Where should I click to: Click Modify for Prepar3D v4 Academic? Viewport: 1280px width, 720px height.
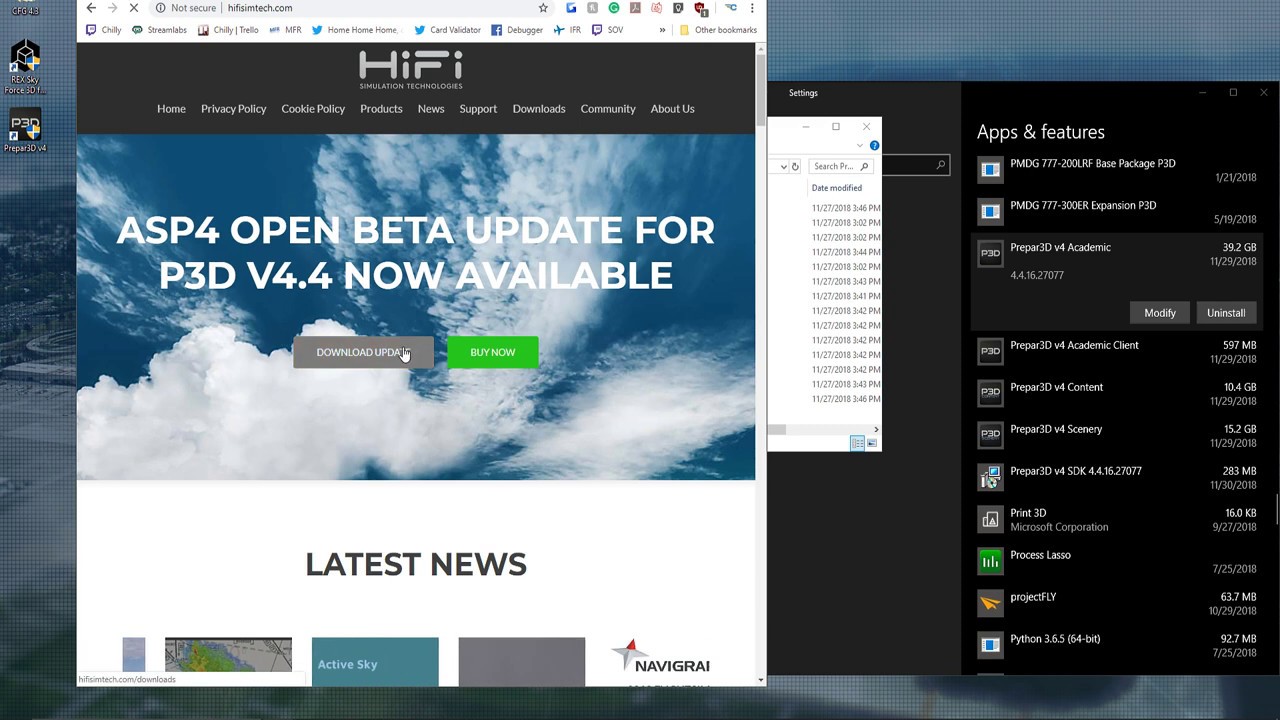pyautogui.click(x=1160, y=313)
